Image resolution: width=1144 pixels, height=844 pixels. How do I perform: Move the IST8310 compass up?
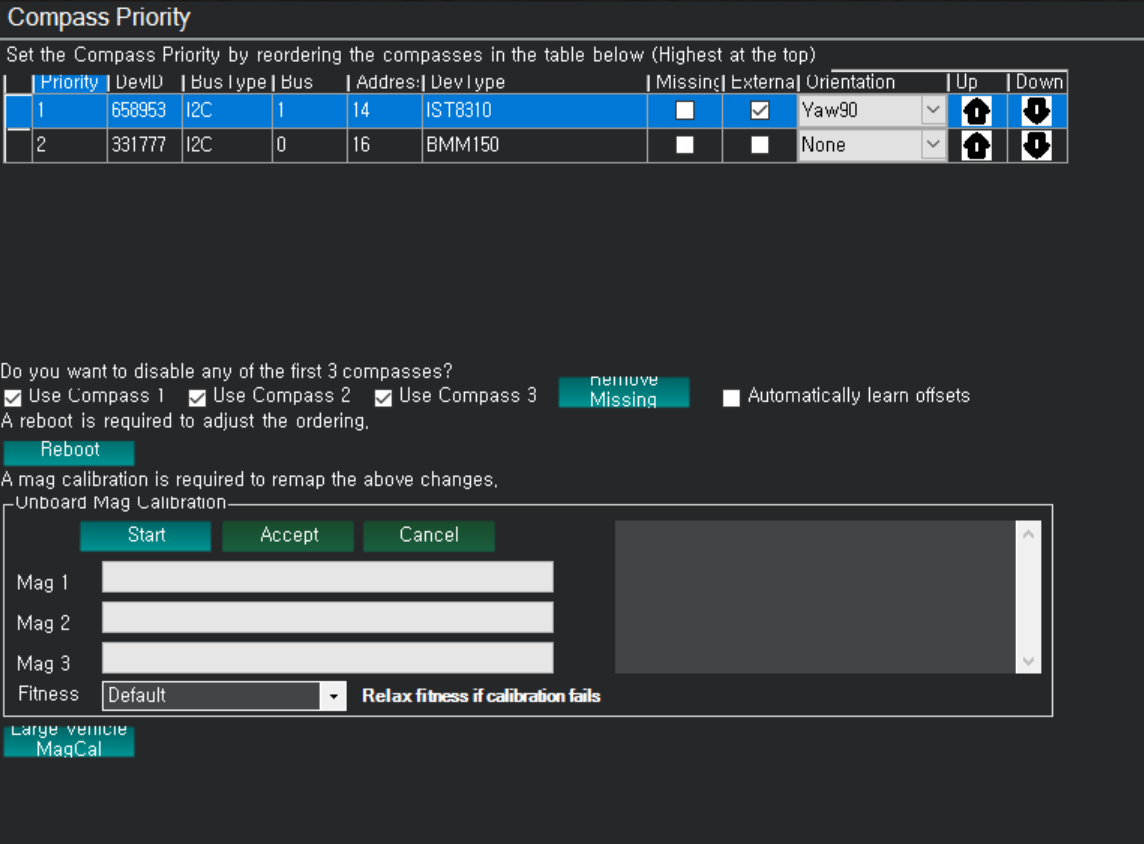[976, 111]
